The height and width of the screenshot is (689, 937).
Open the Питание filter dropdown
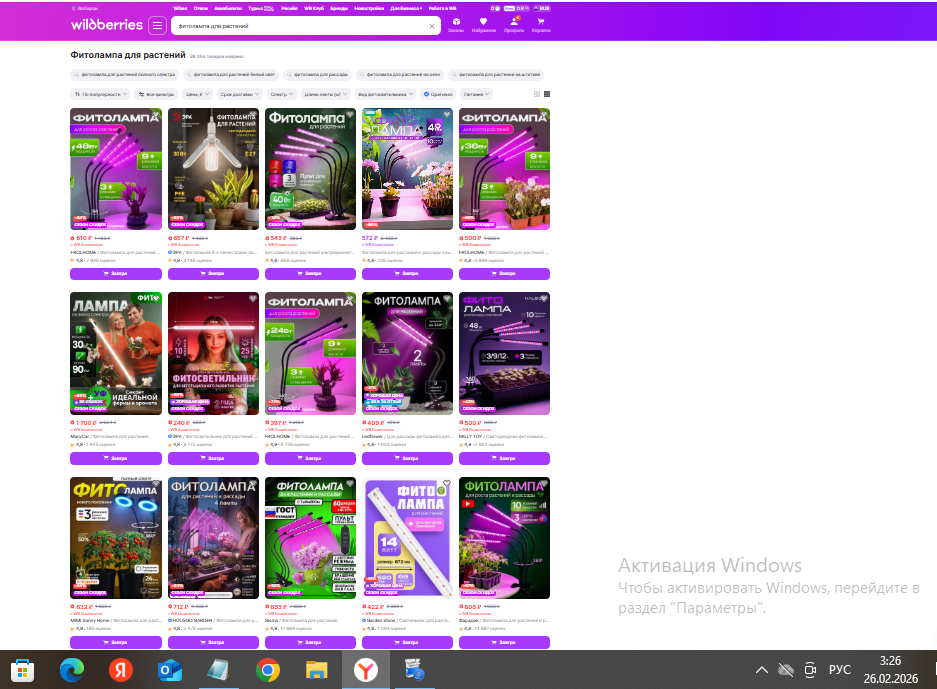477,94
